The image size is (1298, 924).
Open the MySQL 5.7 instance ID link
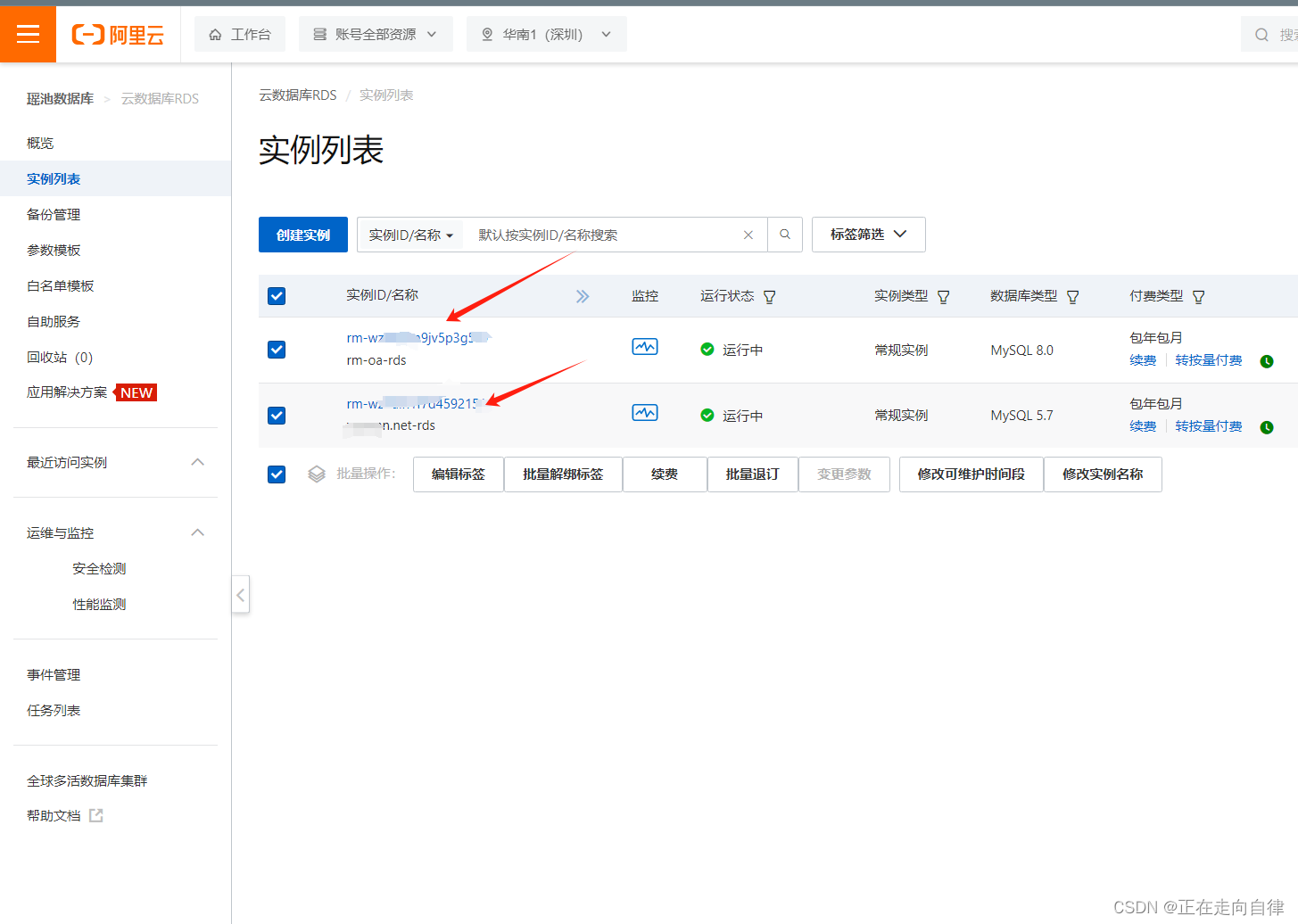coord(416,404)
